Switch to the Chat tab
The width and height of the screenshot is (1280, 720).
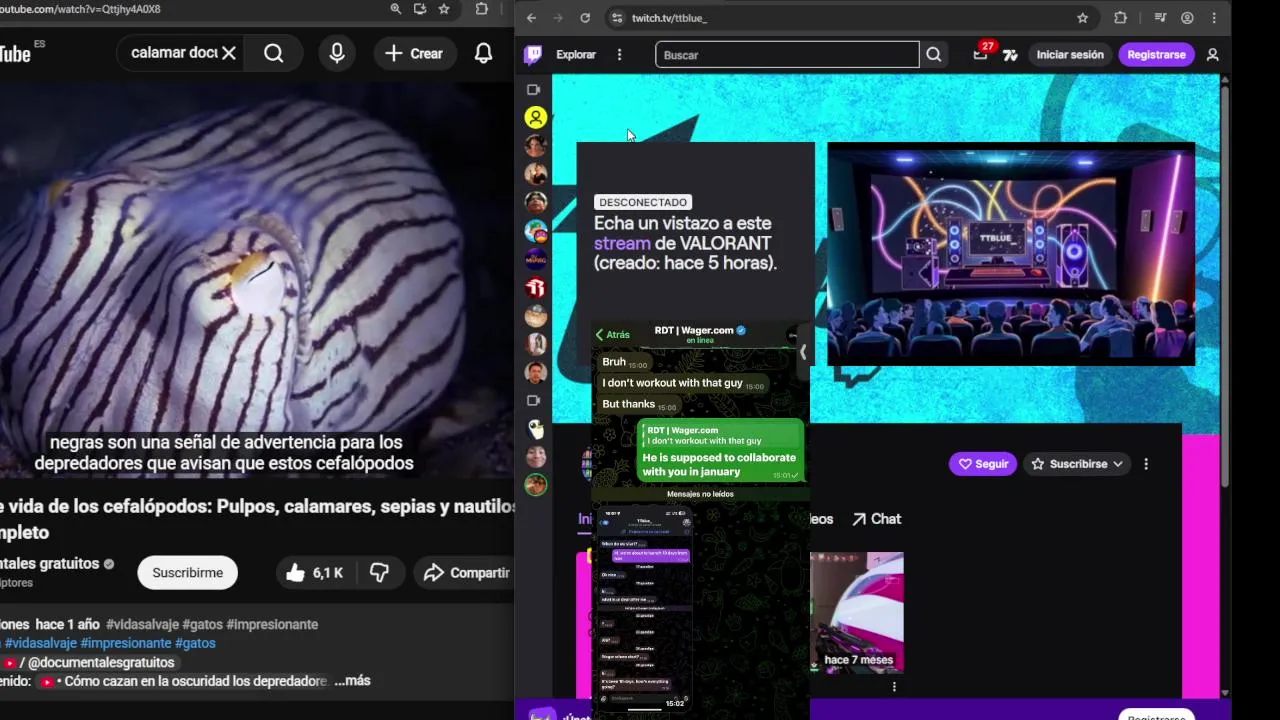tap(876, 519)
